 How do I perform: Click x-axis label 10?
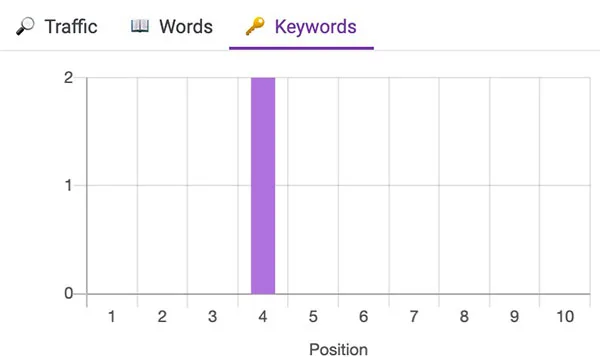tap(565, 316)
